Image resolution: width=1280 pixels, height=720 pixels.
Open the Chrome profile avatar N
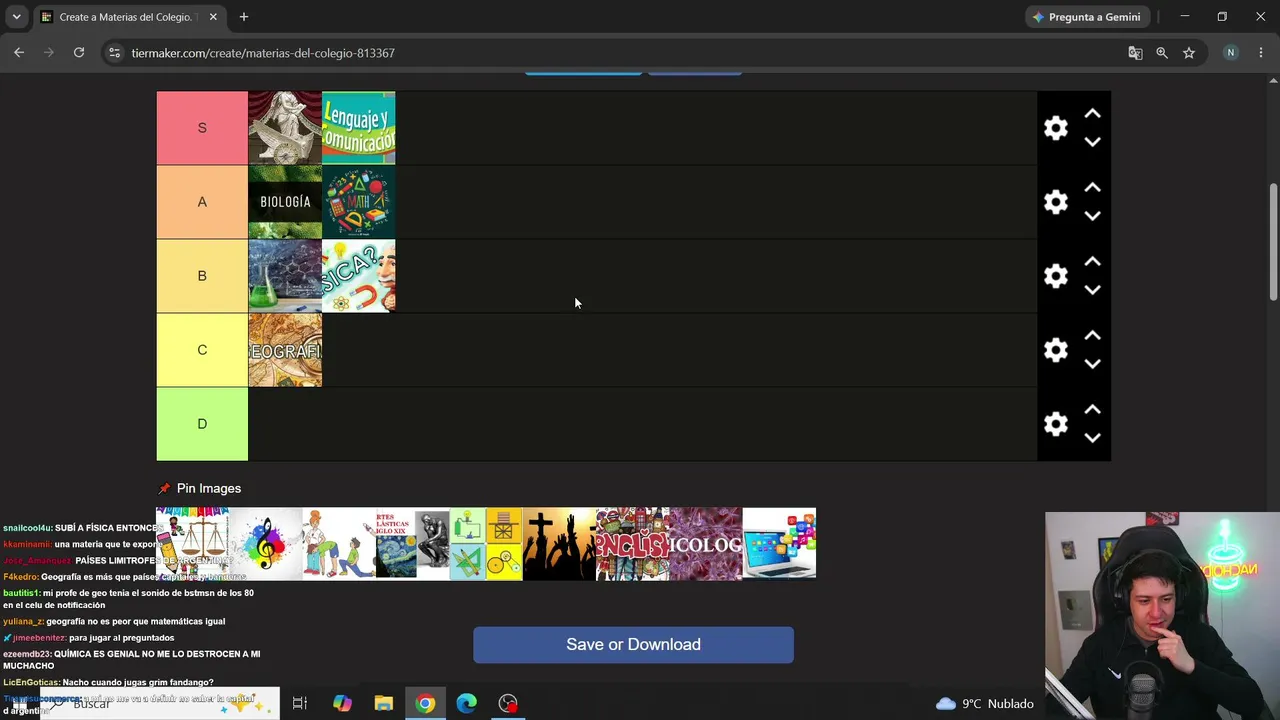[1231, 53]
